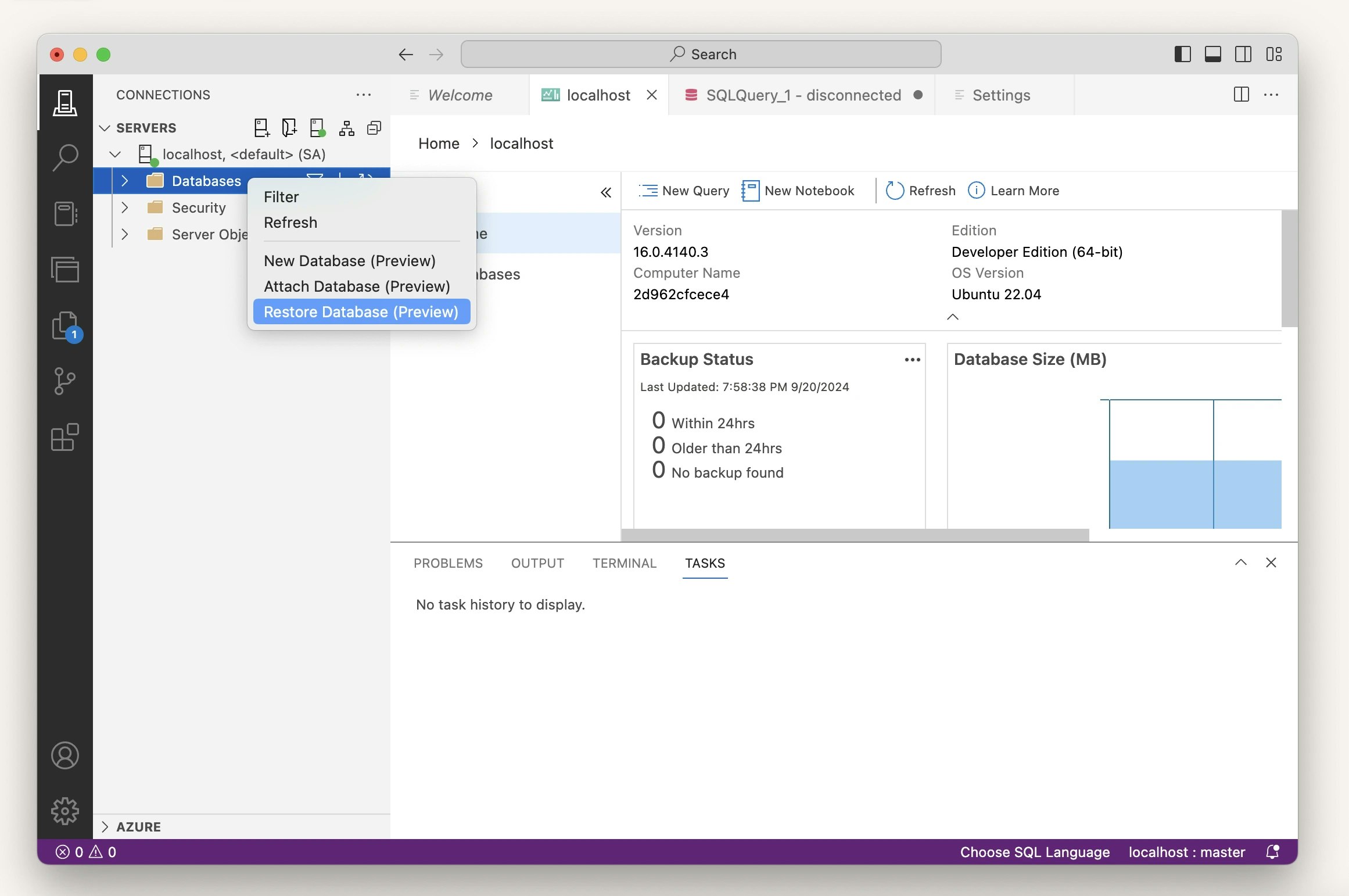Collapse the dashboard navigation with double chevron
The width and height of the screenshot is (1349, 896).
point(606,192)
